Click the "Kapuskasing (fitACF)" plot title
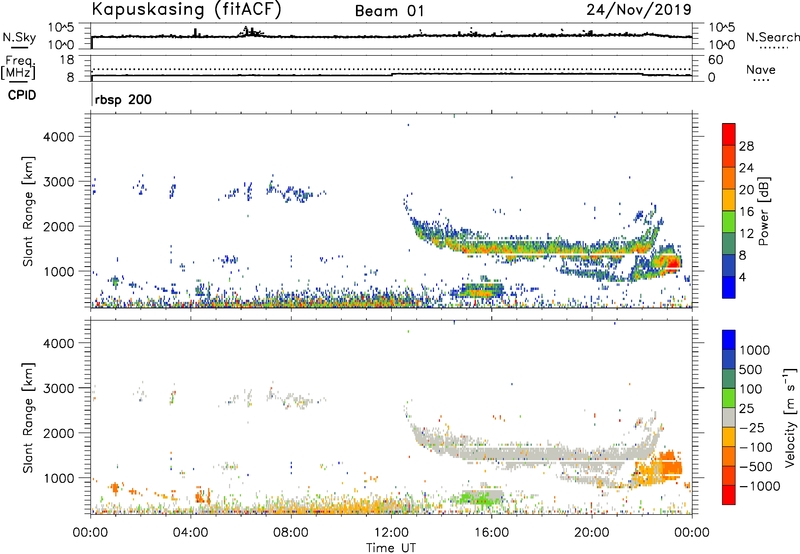 (x=186, y=9)
